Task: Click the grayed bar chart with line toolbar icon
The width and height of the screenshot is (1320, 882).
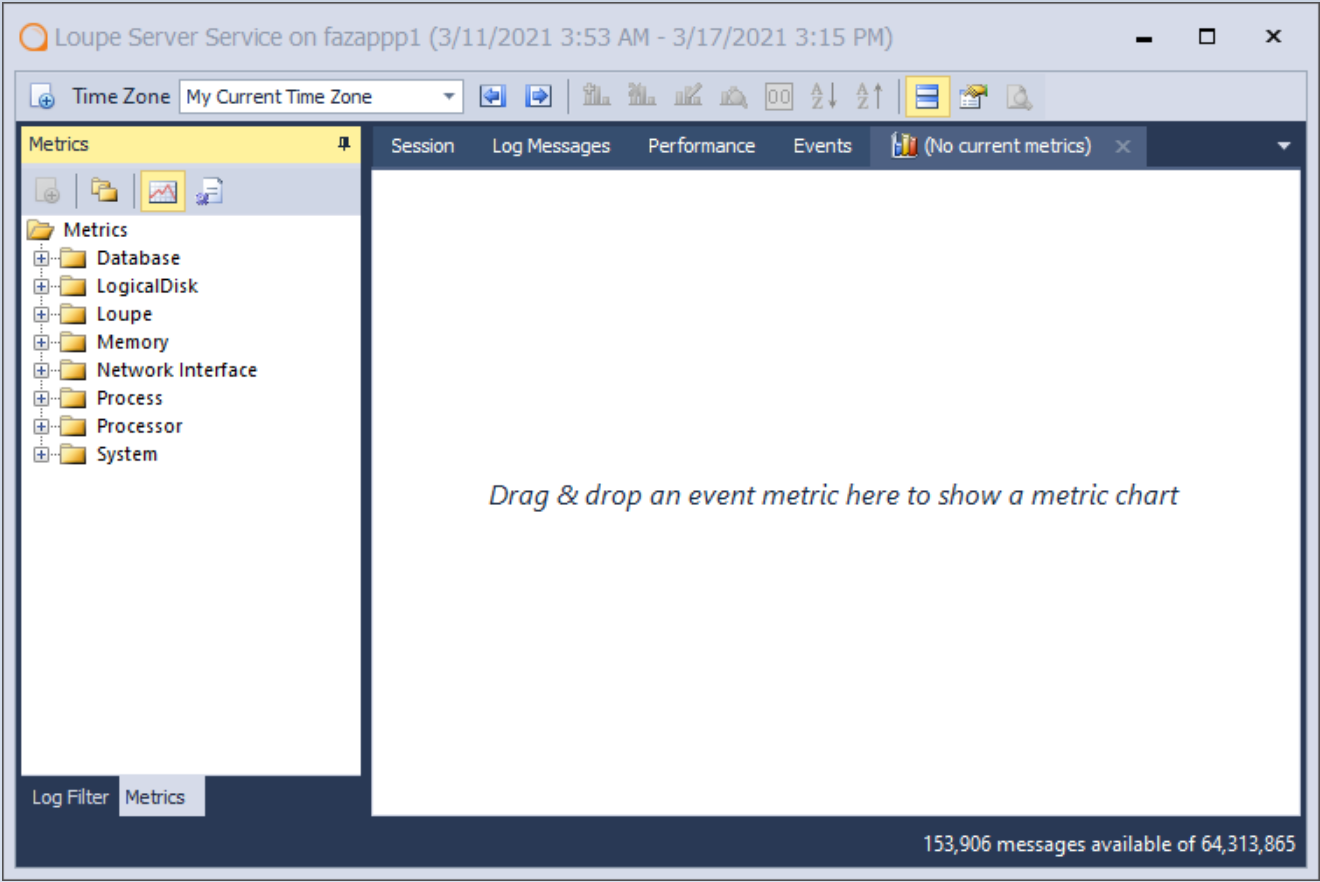Action: point(688,97)
